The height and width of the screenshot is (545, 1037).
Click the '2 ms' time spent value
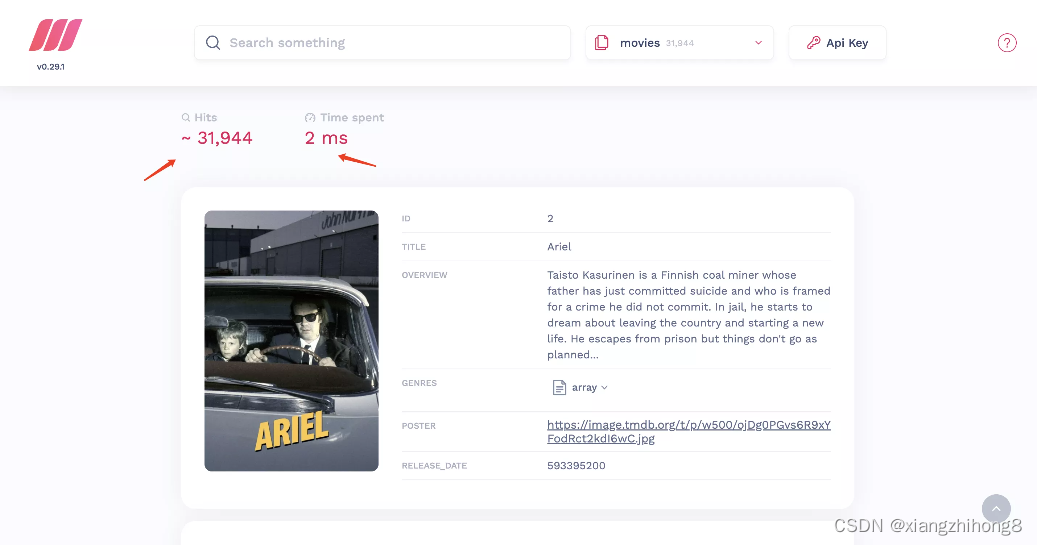tap(326, 138)
